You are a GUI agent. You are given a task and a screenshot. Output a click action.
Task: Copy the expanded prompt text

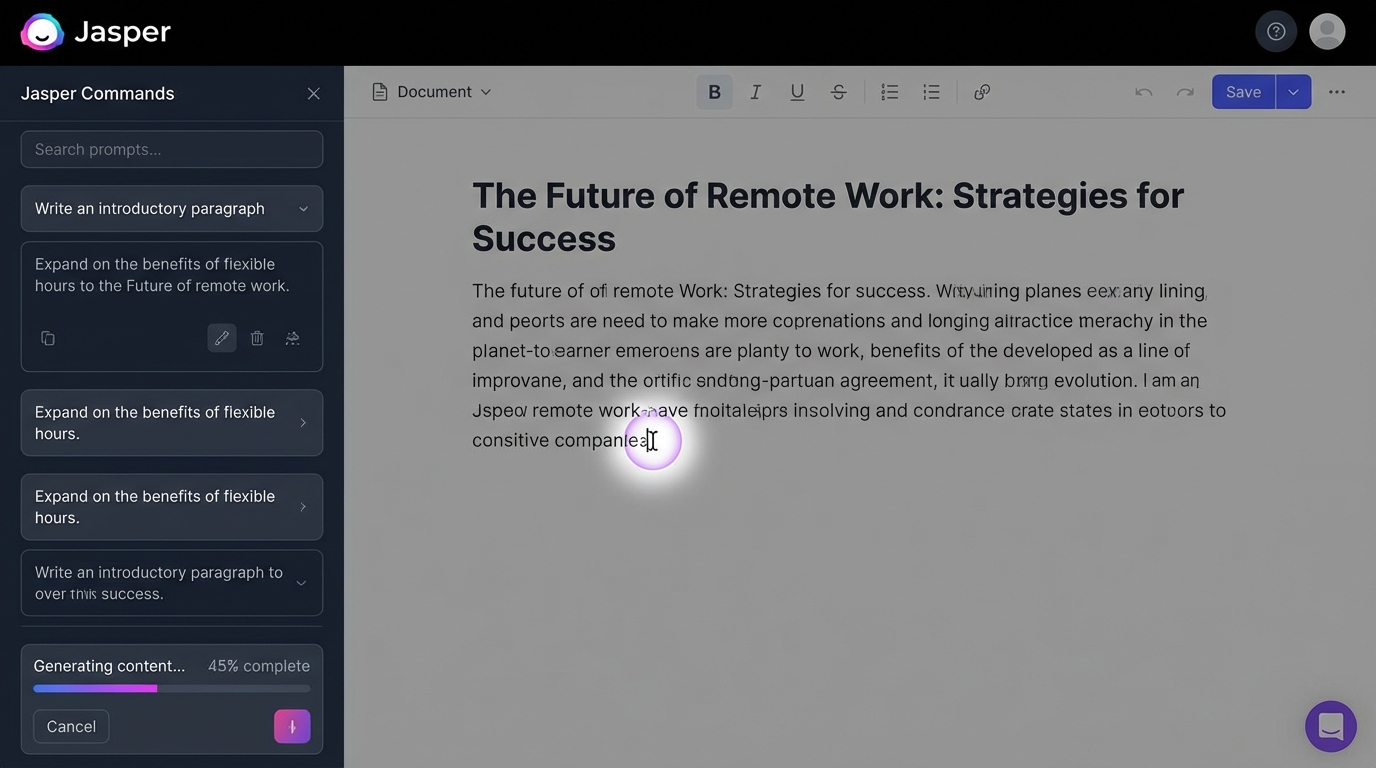pyautogui.click(x=48, y=338)
